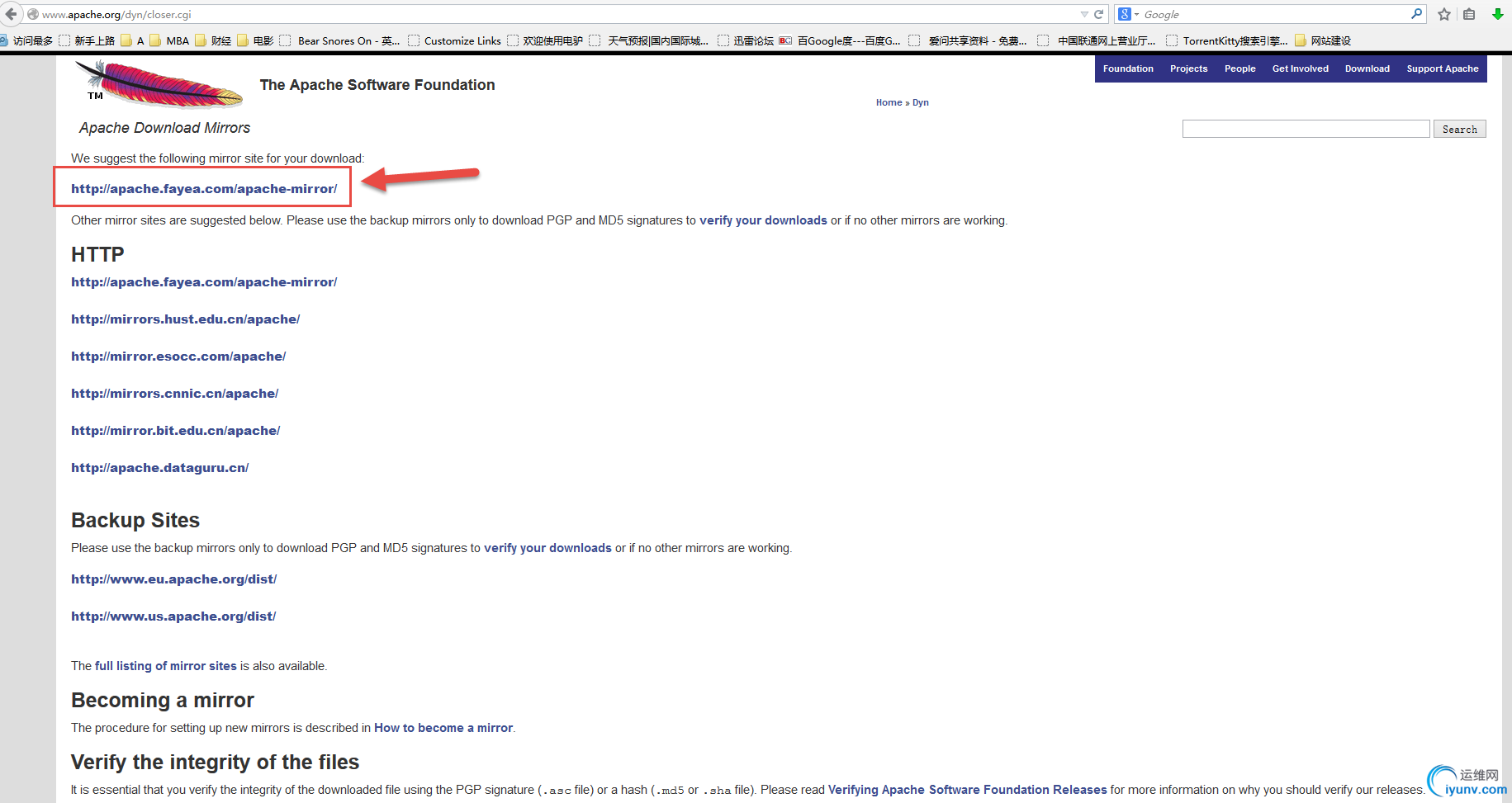Open the mirrors.cnnic.cn/apache link
Image resolution: width=1512 pixels, height=803 pixels.
[x=175, y=393]
